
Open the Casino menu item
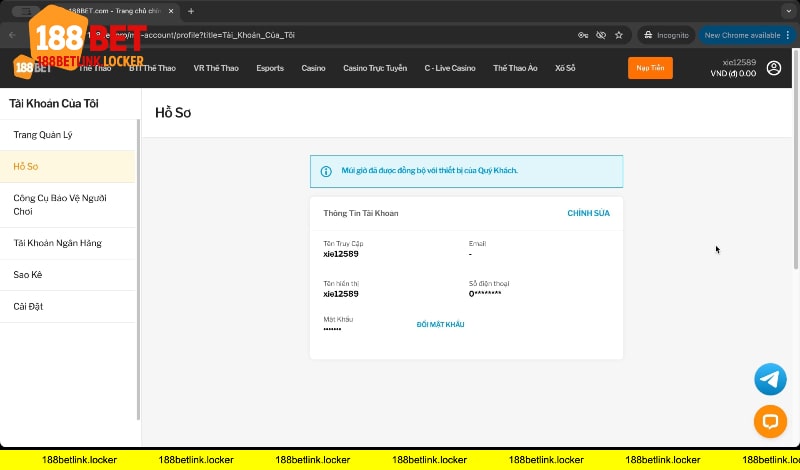point(313,68)
